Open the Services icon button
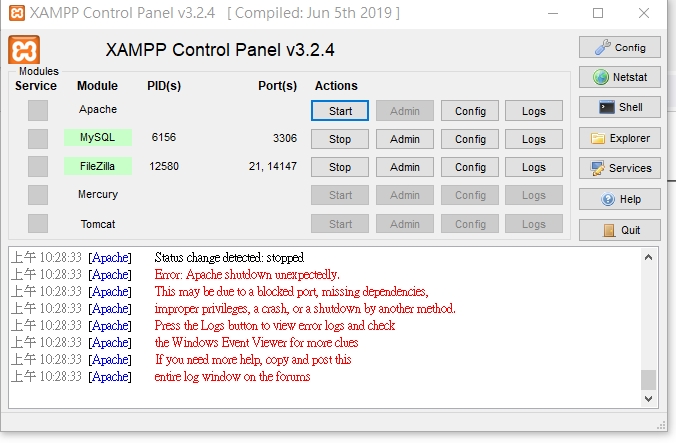 (x=620, y=168)
